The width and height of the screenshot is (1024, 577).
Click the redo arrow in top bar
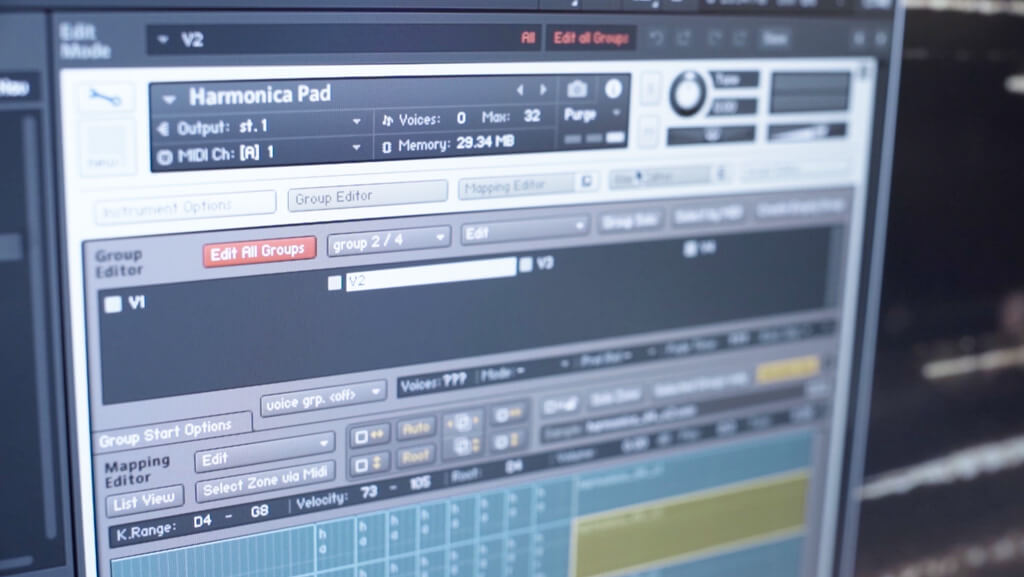684,37
